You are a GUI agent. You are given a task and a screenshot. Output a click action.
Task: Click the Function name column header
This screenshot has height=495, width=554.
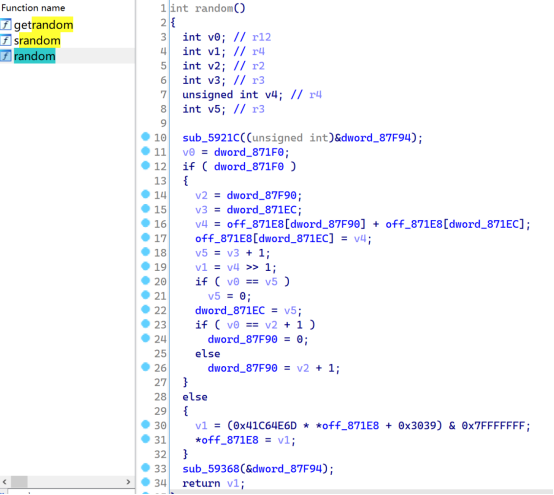(x=33, y=7)
